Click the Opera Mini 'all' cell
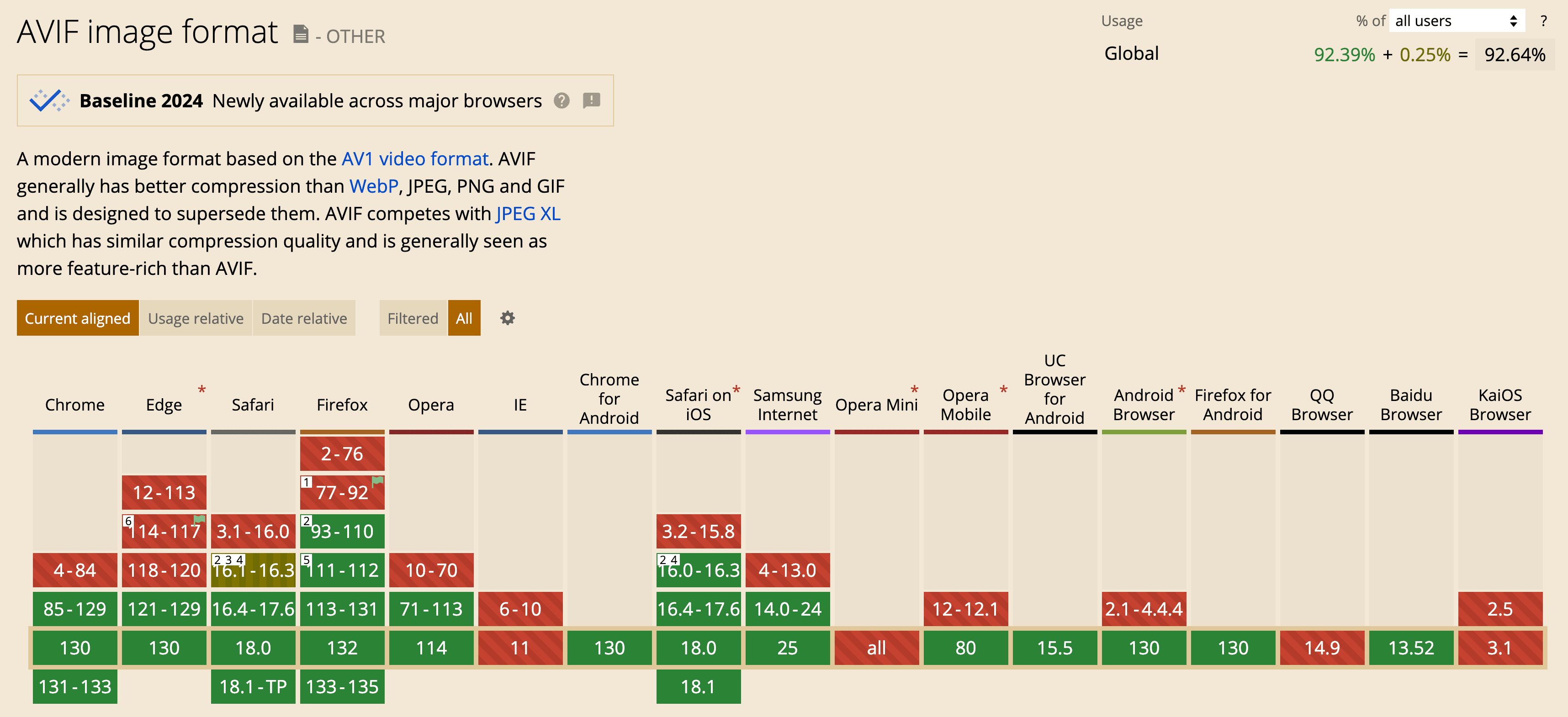This screenshot has height=717, width=1568. point(877,648)
